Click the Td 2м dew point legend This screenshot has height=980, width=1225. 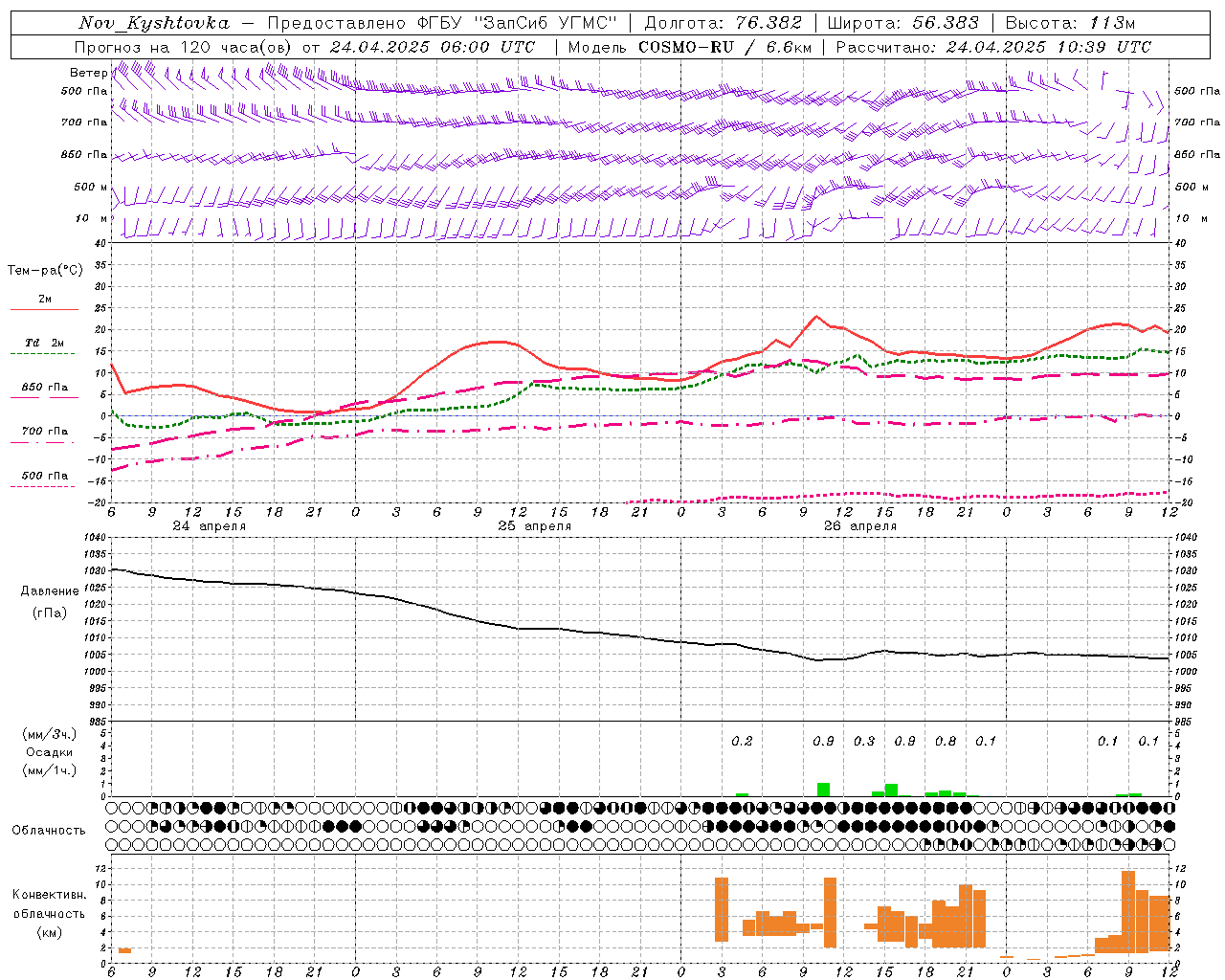click(44, 343)
